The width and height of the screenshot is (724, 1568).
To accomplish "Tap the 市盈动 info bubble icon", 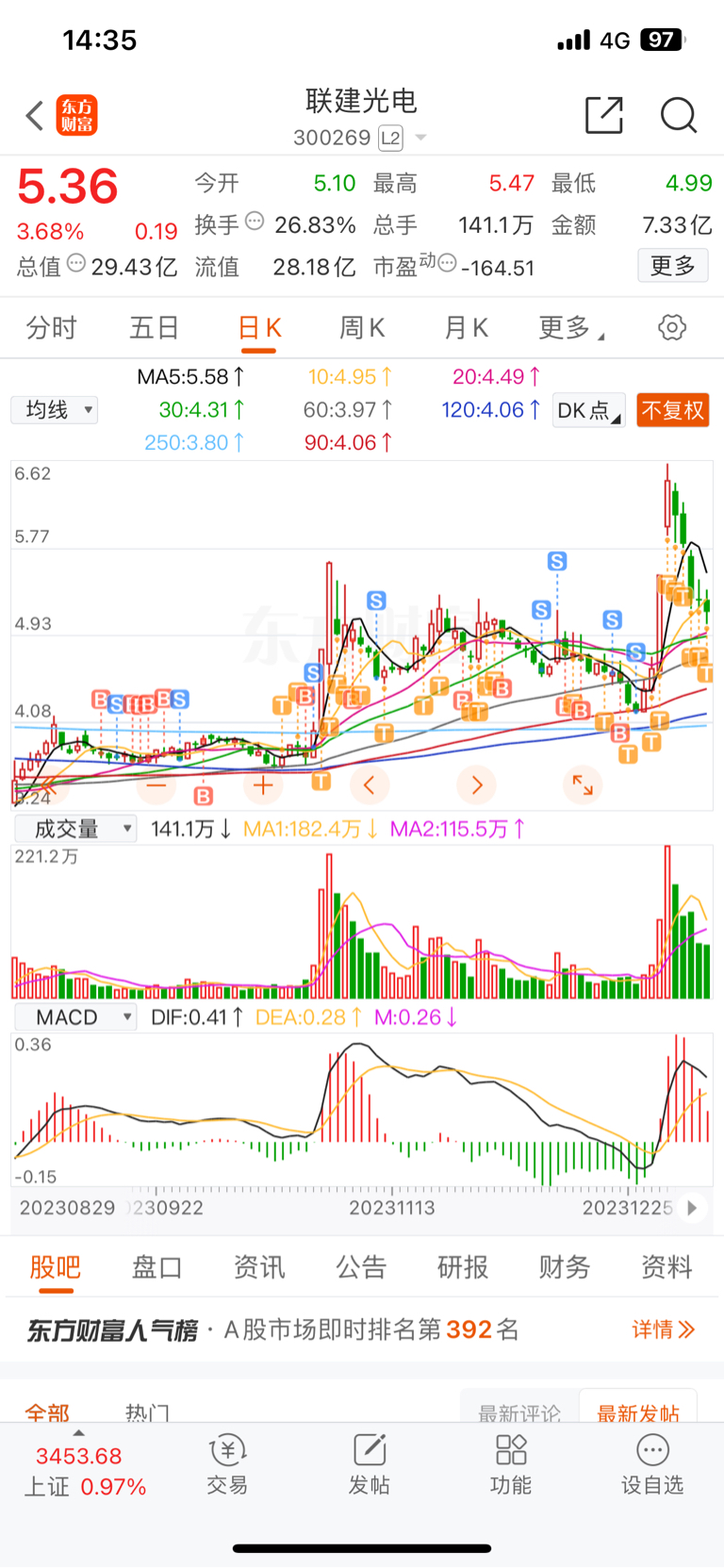I will [448, 262].
